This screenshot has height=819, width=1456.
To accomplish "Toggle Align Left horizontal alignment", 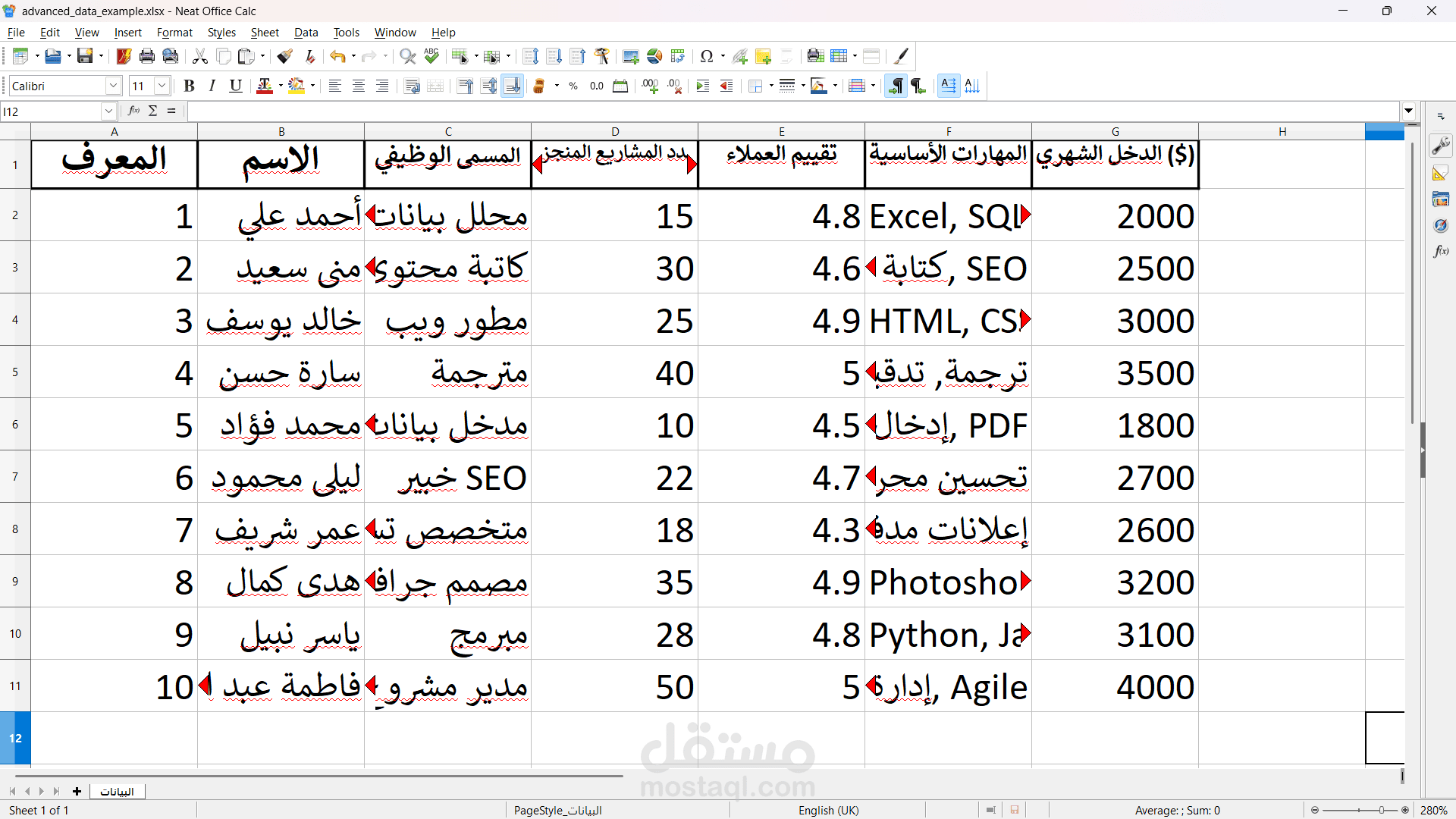I will click(x=334, y=86).
